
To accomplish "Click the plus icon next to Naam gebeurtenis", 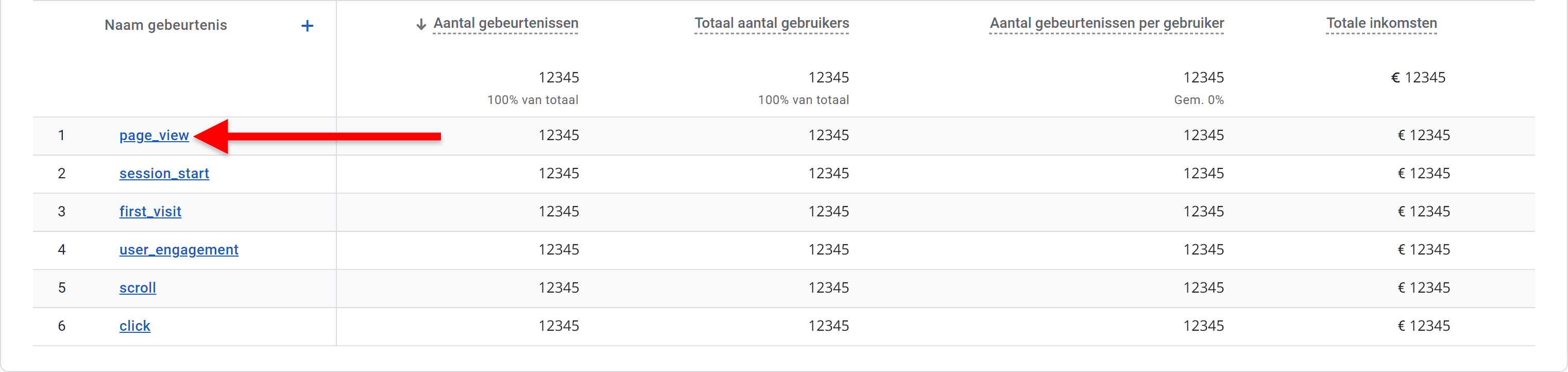I will pyautogui.click(x=308, y=26).
